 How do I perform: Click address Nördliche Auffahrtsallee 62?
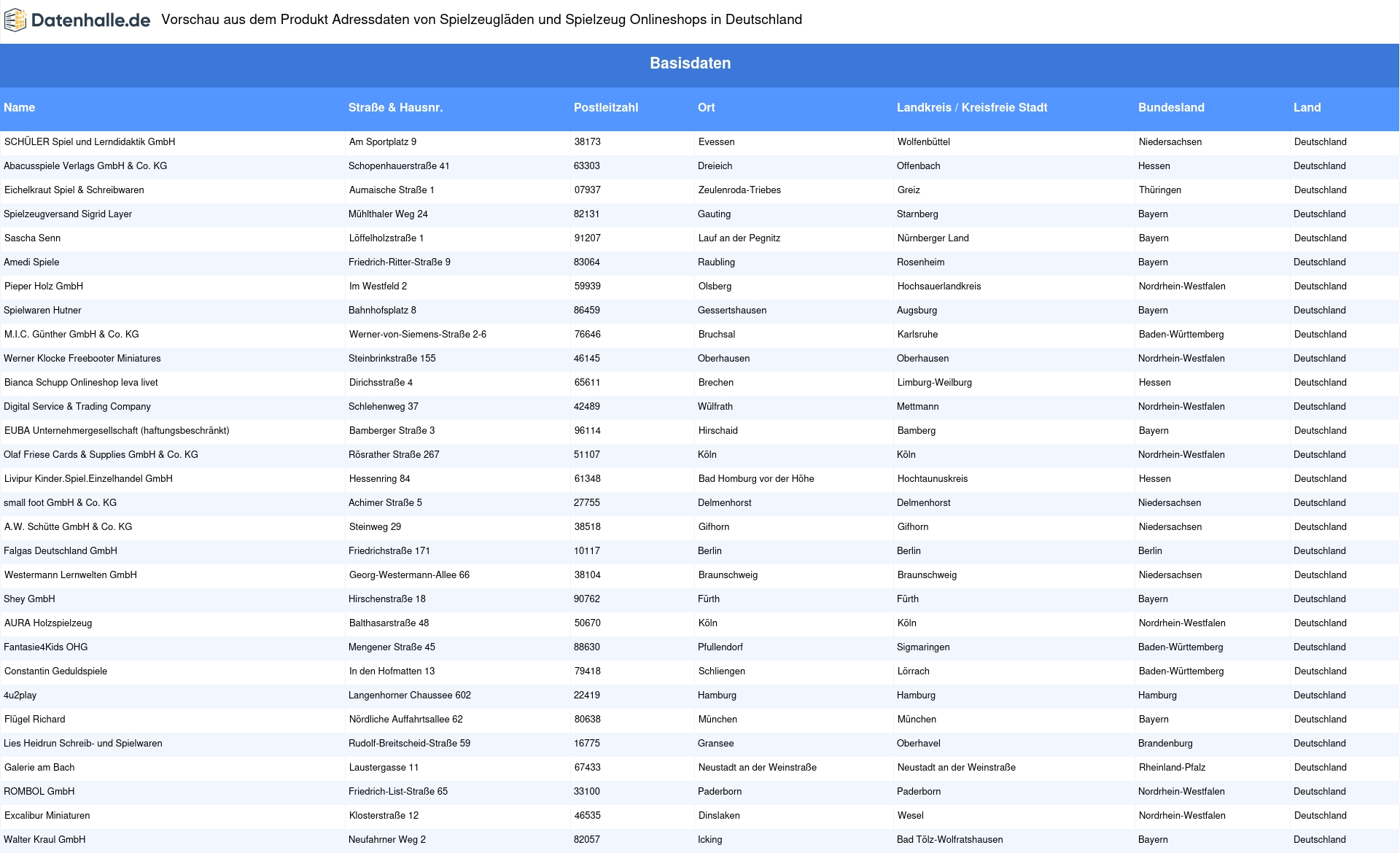(406, 720)
